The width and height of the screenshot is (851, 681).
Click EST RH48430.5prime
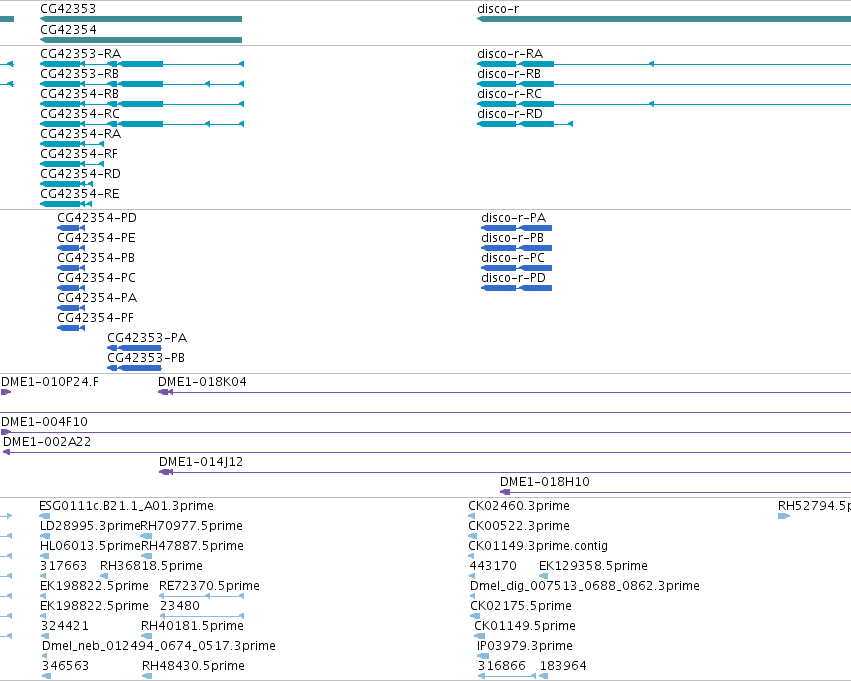point(147,676)
